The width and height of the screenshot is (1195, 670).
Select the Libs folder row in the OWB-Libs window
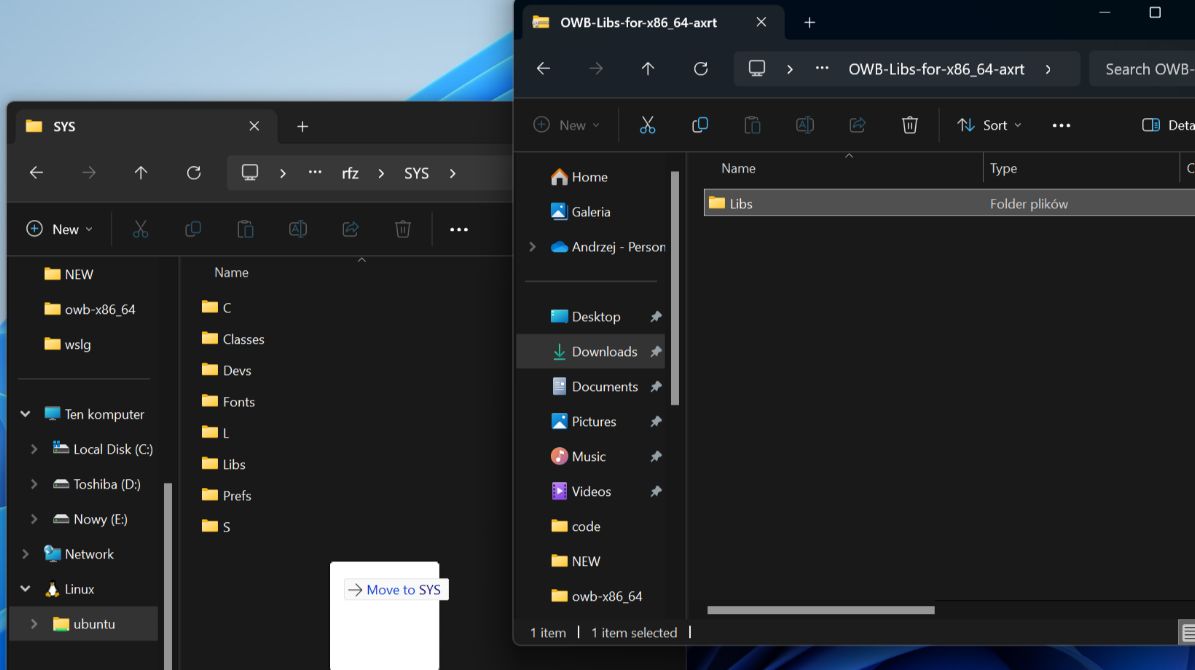[x=950, y=204]
